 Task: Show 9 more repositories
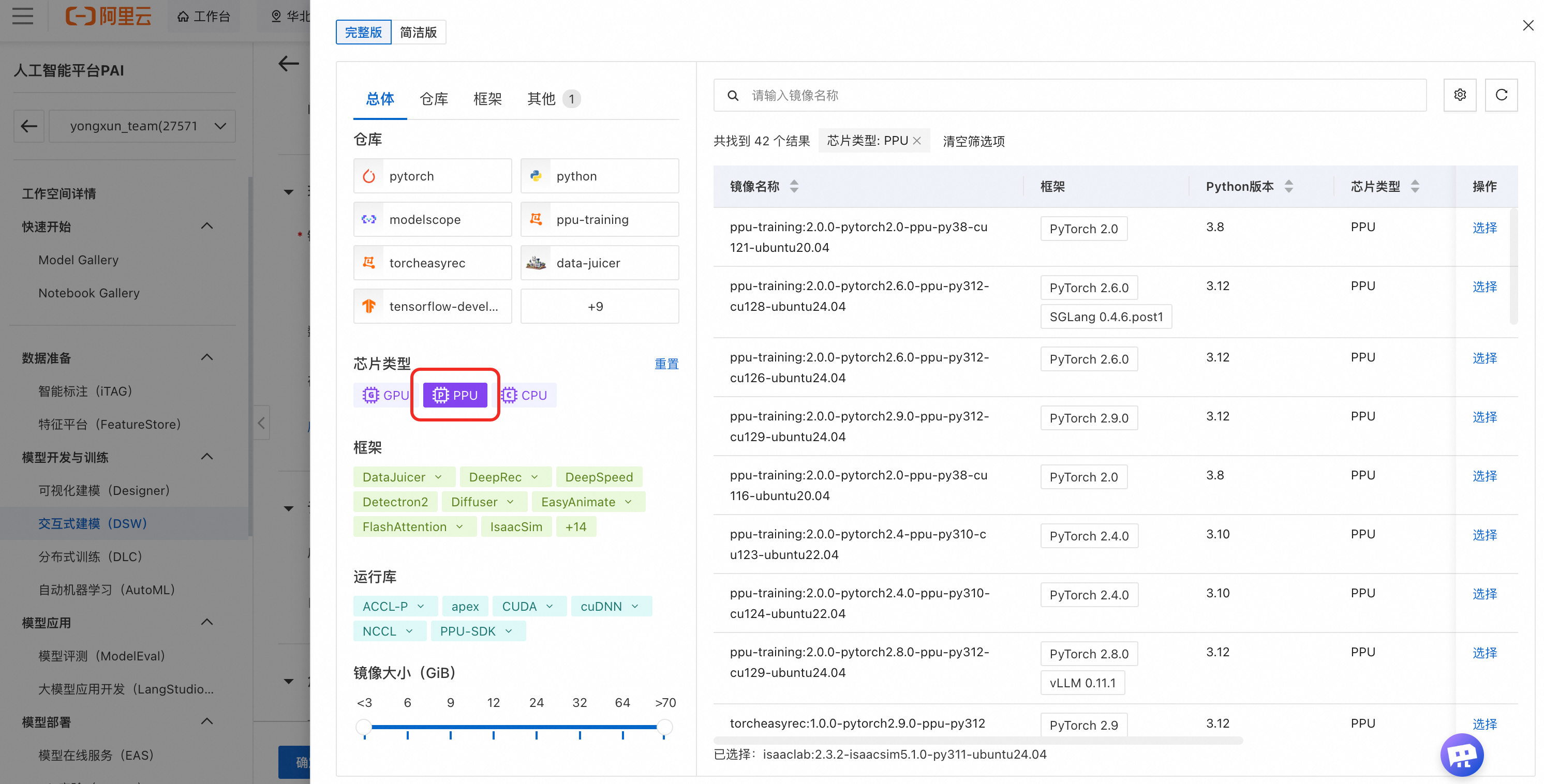pos(599,307)
